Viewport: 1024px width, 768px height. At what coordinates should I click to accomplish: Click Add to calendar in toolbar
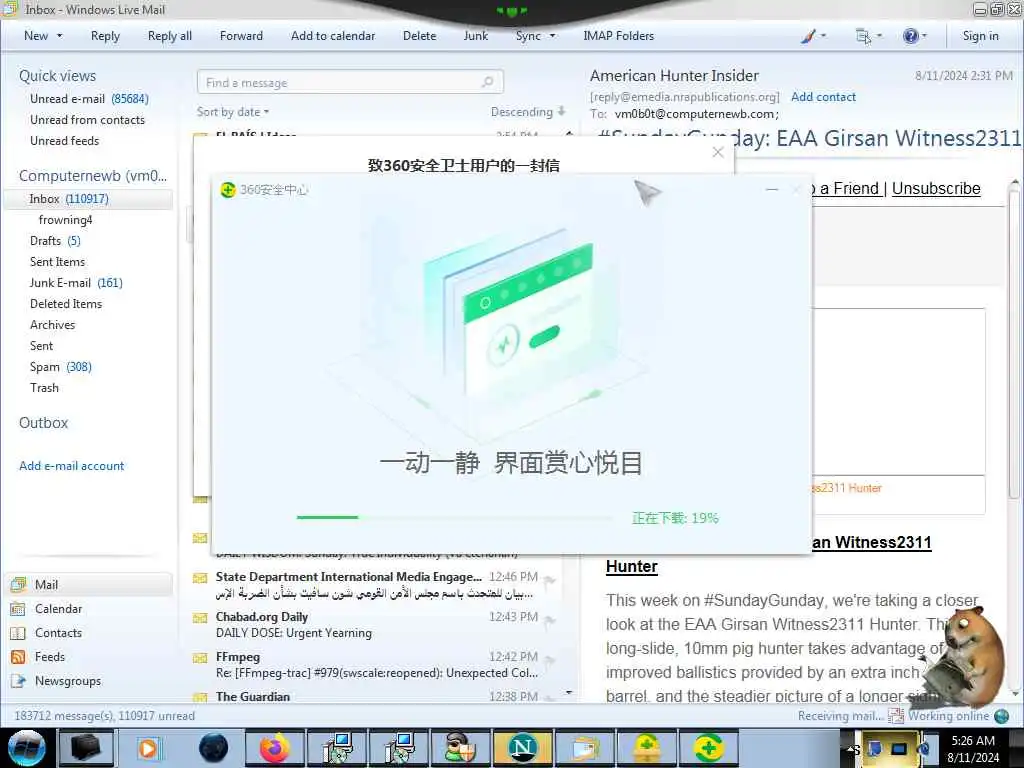pos(333,36)
